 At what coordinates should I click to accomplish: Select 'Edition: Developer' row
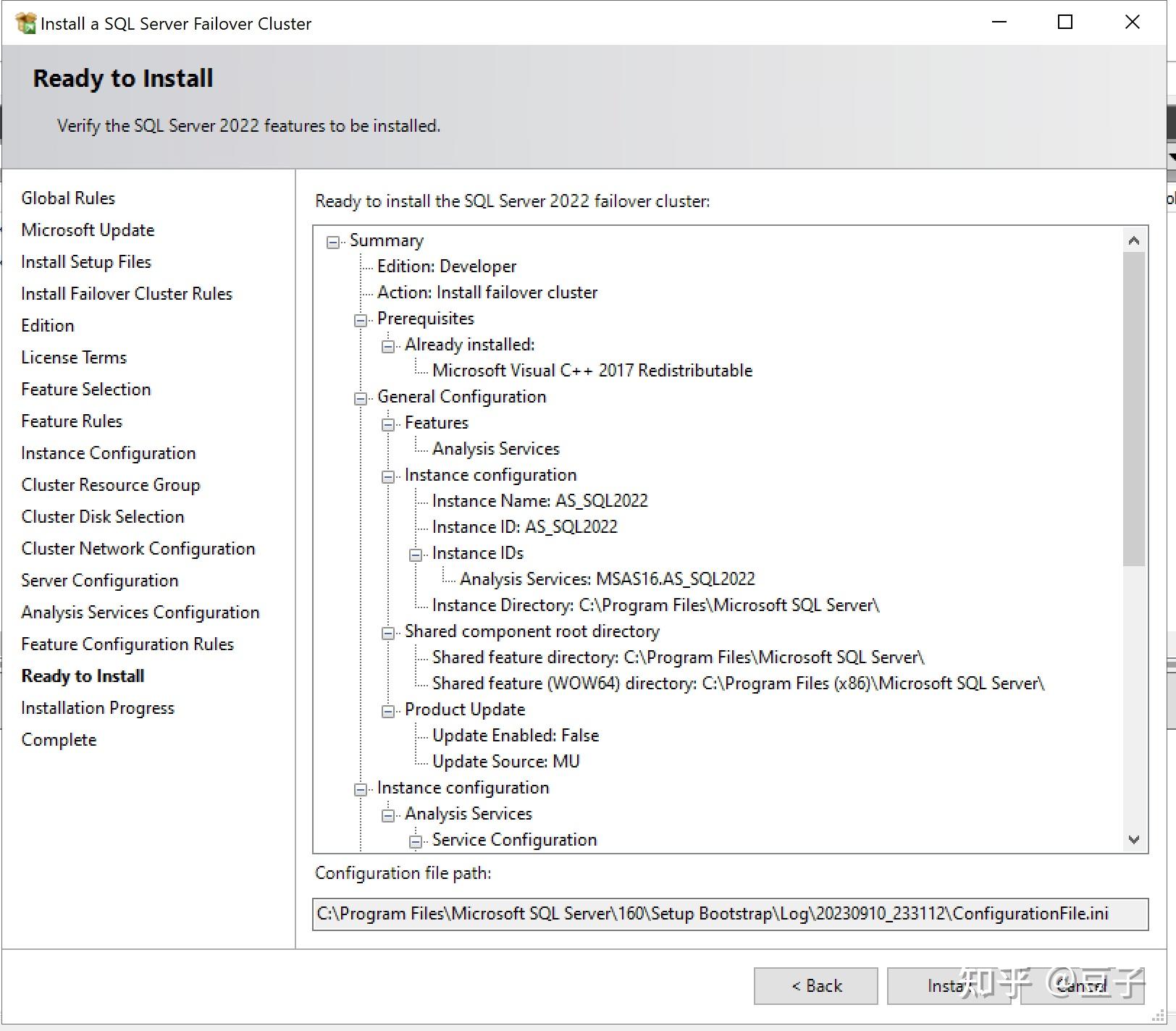click(447, 266)
